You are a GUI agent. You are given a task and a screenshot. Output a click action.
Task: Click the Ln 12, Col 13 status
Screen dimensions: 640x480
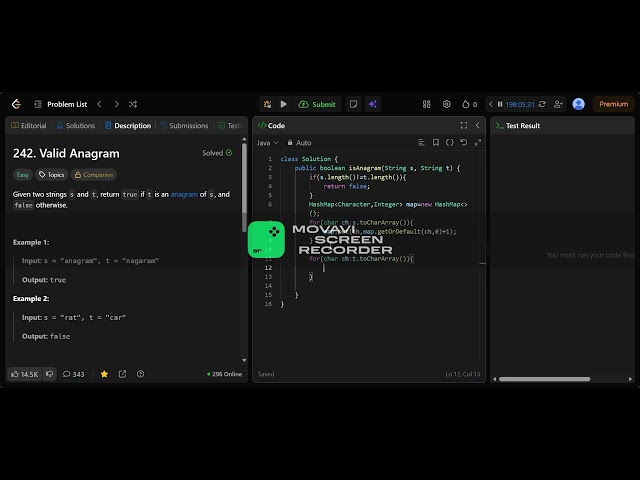coord(462,374)
